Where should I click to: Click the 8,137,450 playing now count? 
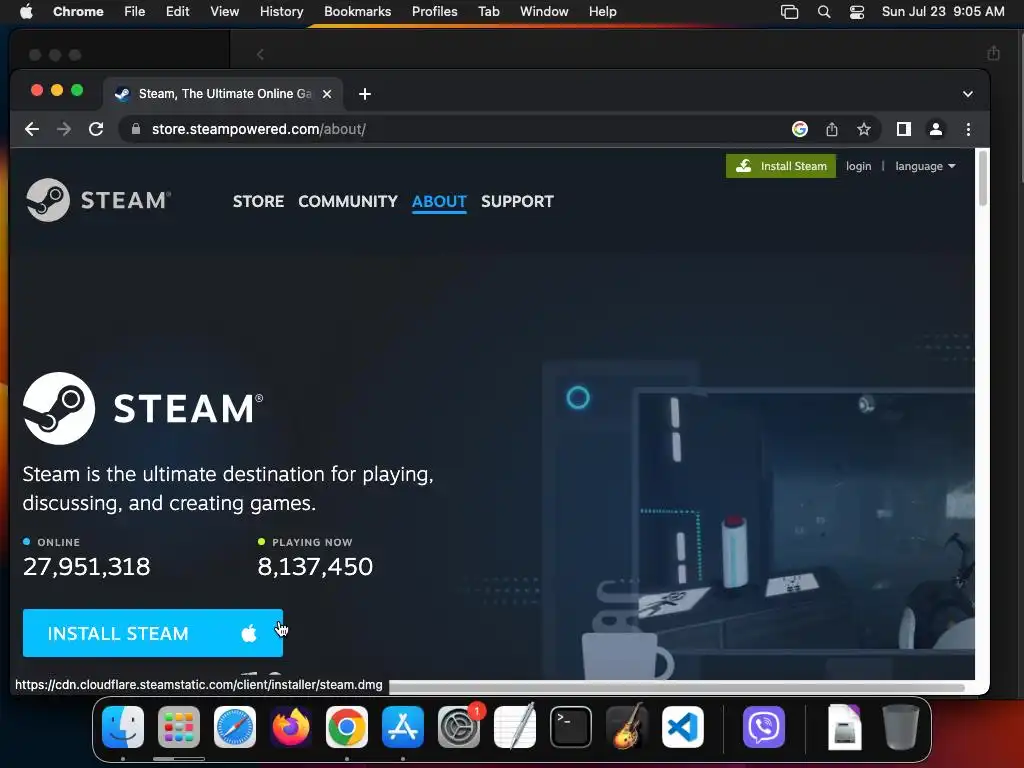click(315, 566)
